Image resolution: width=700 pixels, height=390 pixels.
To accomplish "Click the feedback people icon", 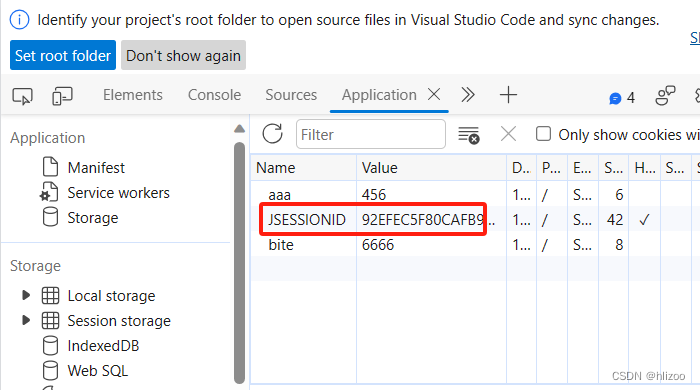I will click(665, 95).
